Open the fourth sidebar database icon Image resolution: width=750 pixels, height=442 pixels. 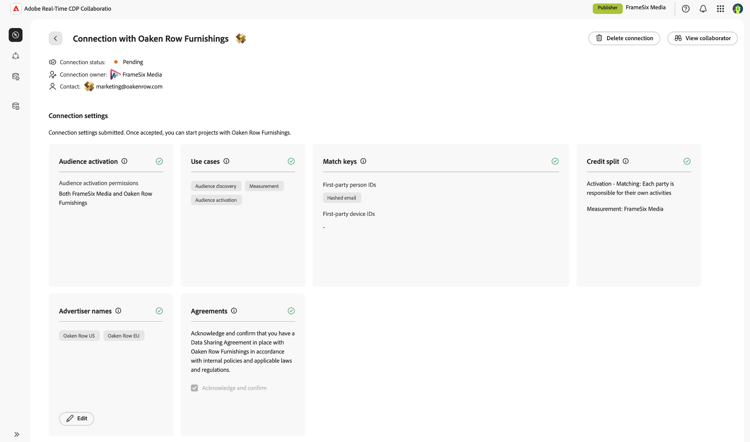click(x=15, y=106)
